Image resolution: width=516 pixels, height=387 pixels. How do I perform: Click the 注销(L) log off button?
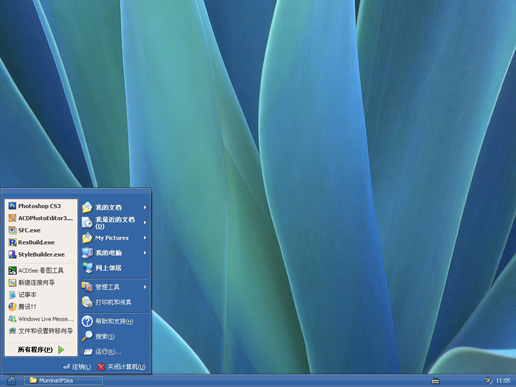coord(77,367)
